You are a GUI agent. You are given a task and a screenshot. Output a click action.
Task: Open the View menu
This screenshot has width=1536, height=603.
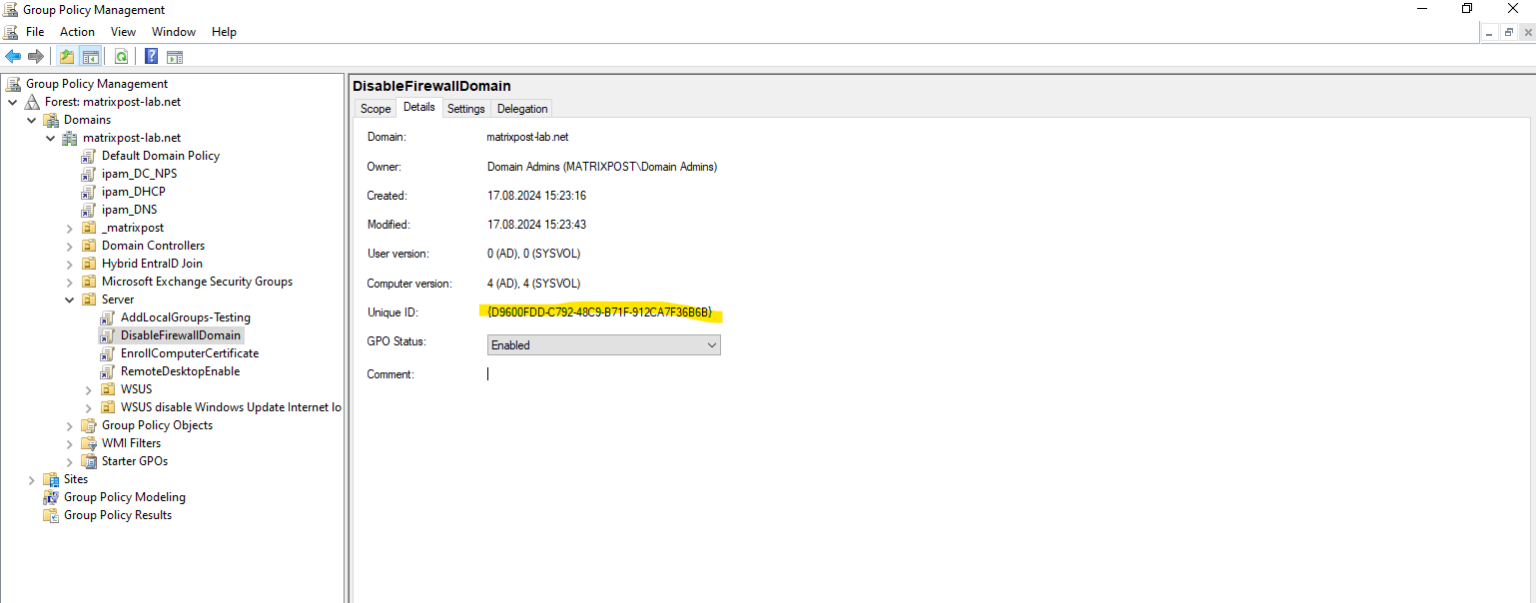coord(123,32)
